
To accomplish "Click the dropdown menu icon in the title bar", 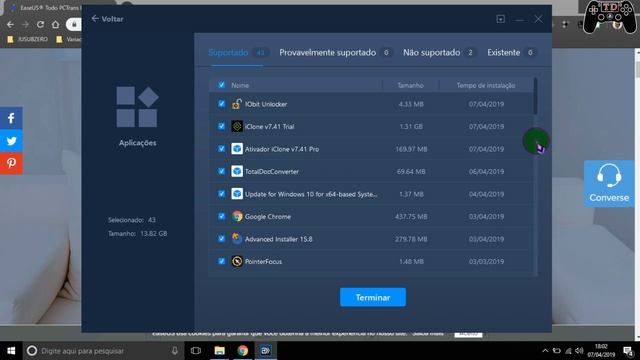I will (x=500, y=19).
